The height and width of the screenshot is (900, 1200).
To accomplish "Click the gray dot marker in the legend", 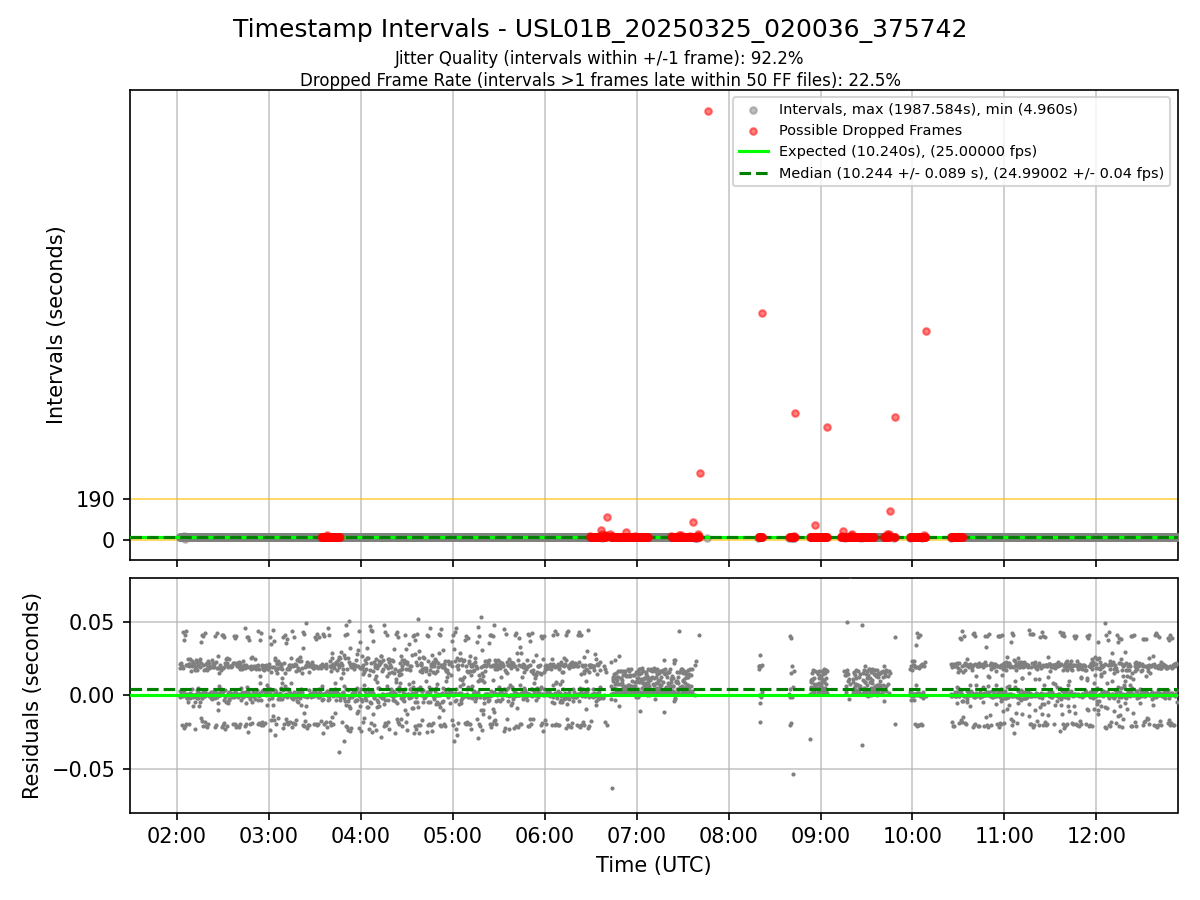I will point(754,110).
